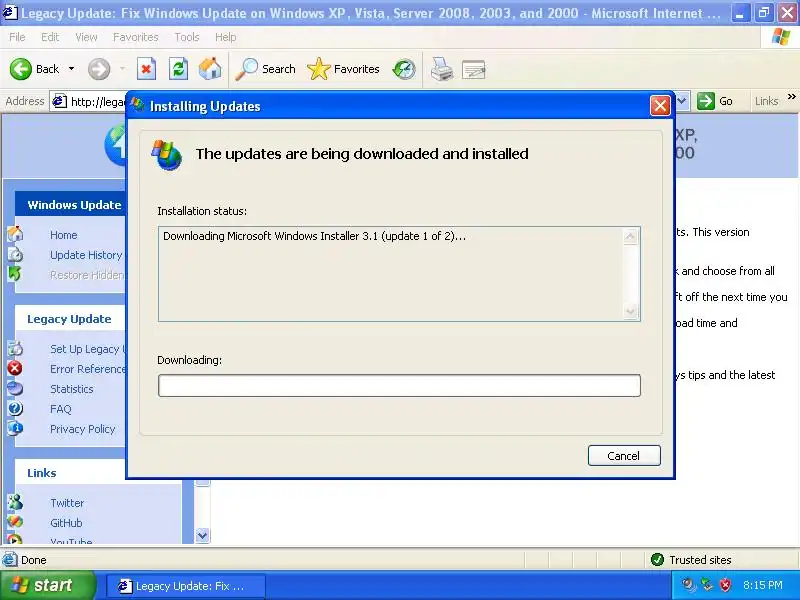Click the Edit page icon in toolbar

473,69
